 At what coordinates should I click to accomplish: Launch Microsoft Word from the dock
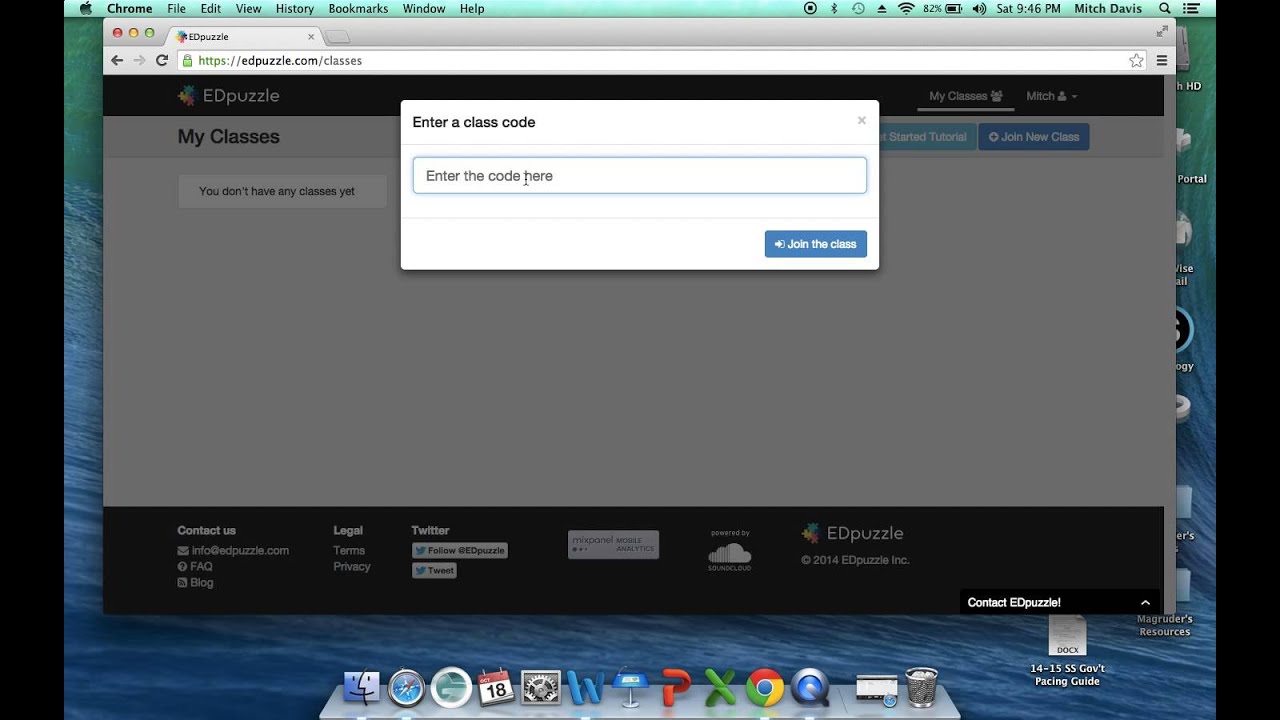pos(585,687)
